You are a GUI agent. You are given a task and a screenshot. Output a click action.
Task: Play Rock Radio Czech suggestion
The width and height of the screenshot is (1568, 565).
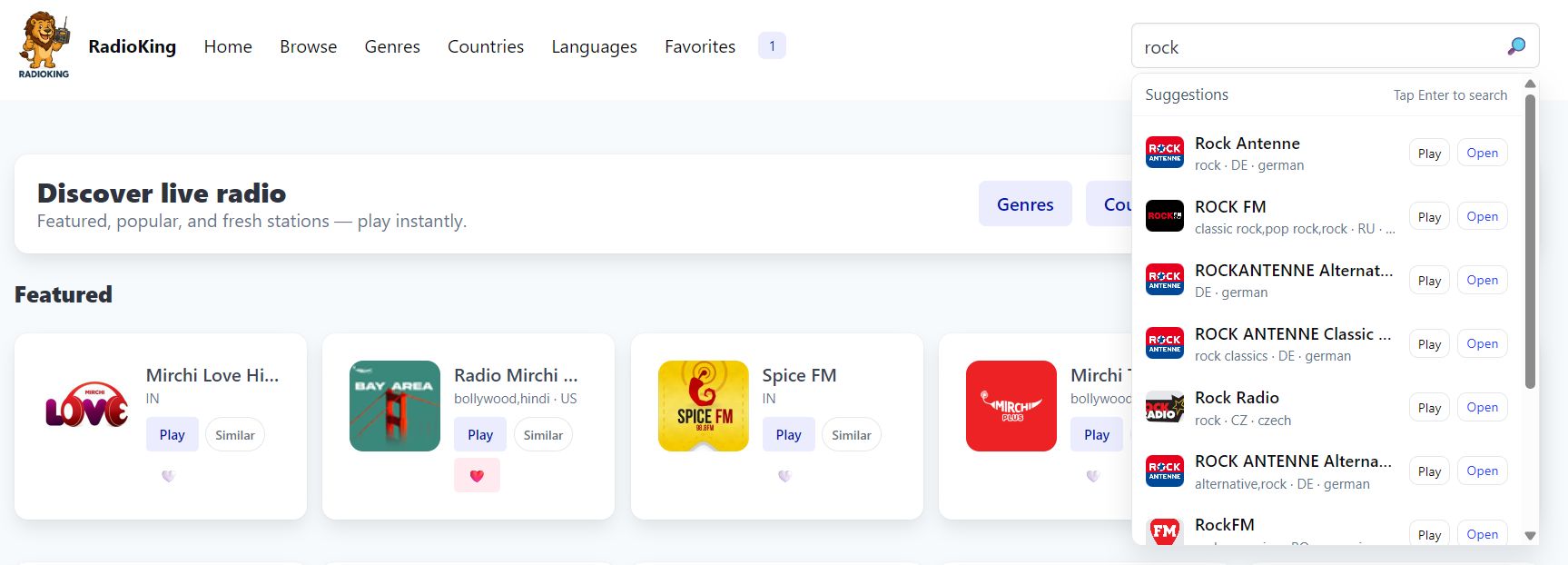(1429, 408)
